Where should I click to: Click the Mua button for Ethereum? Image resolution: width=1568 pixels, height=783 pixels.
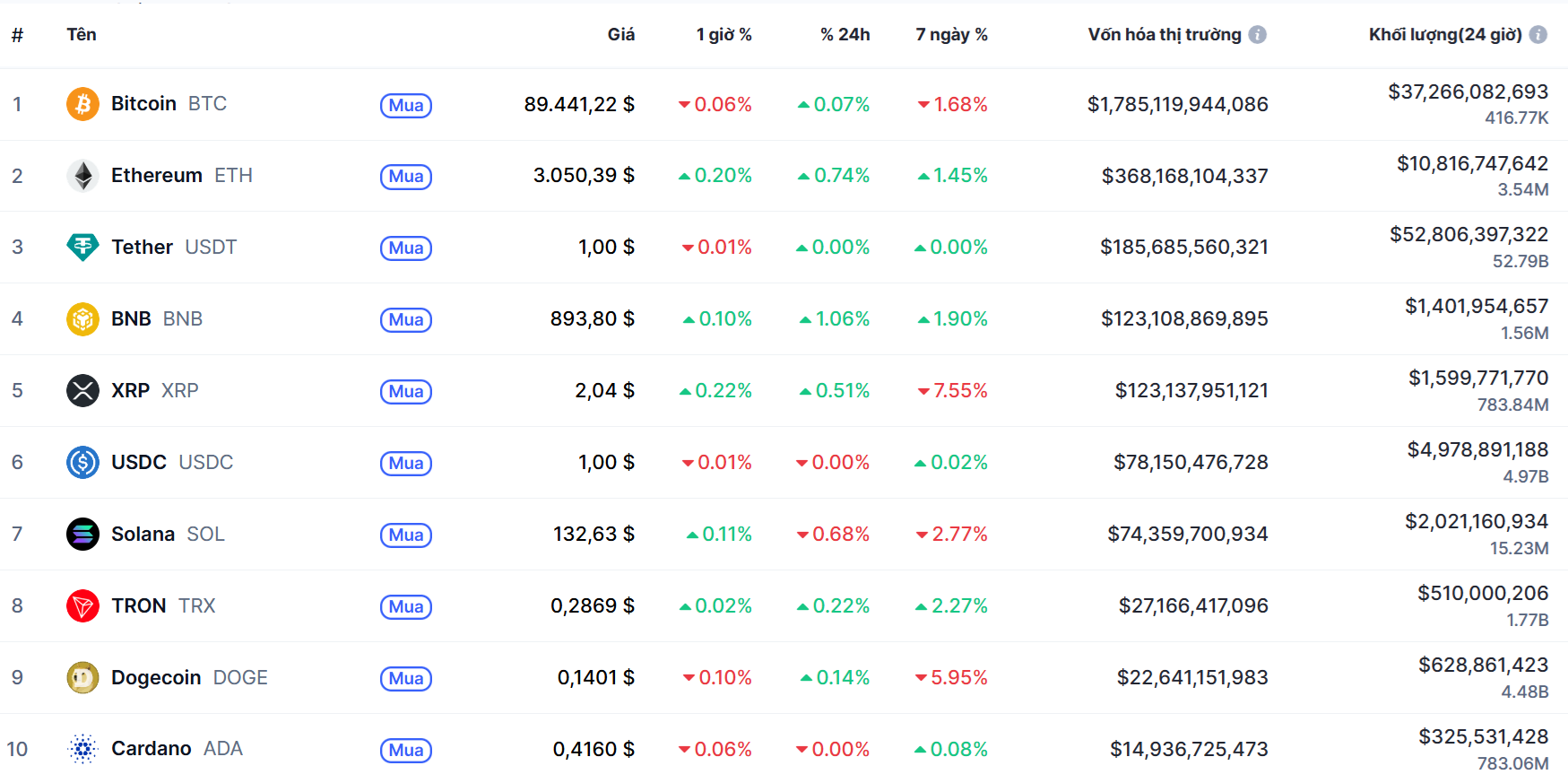click(x=406, y=177)
